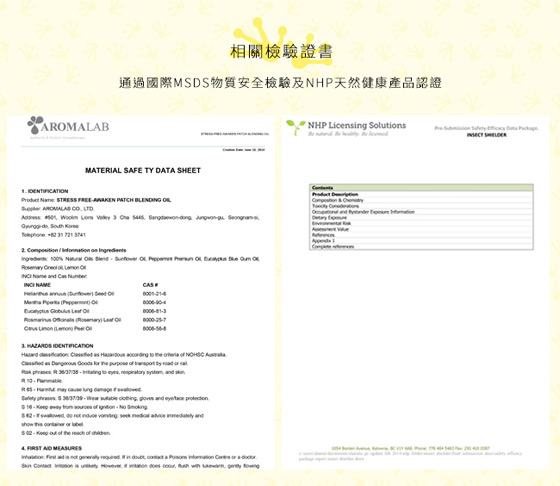560x486 pixels.
Task: Click the green footer address Borden Avenue, Kelowna
Action: [410, 448]
